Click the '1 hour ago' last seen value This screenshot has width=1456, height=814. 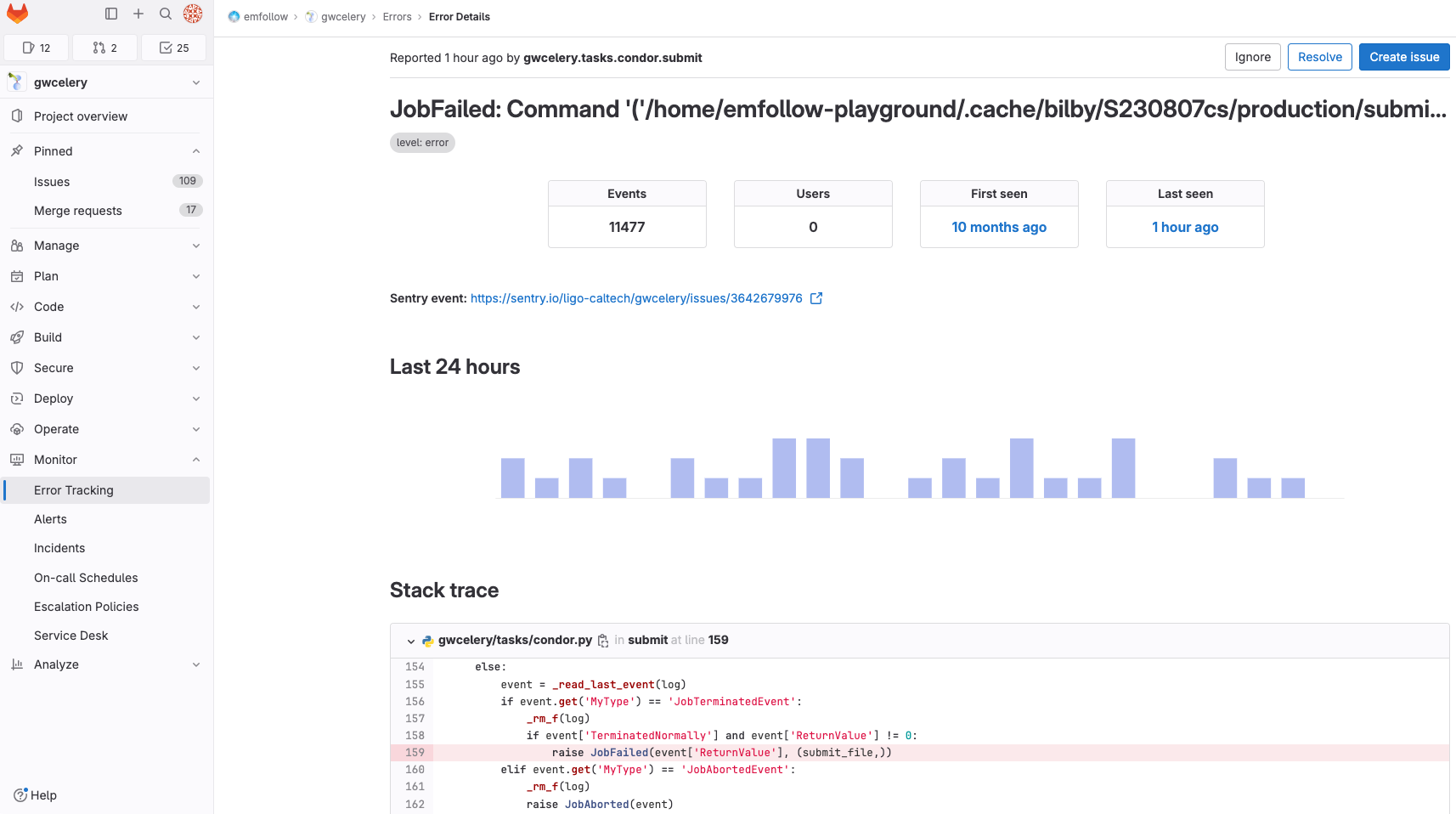1185,227
